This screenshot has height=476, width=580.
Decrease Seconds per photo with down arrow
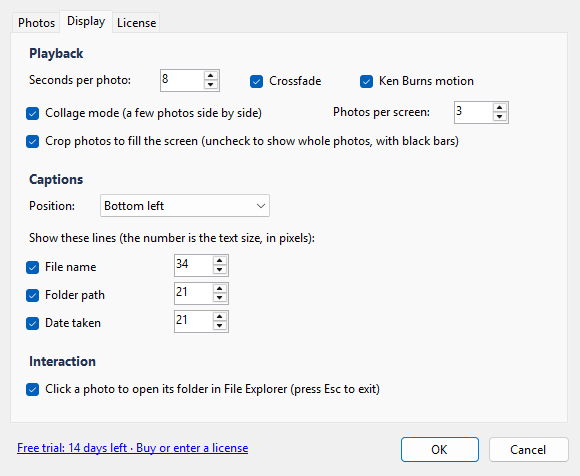(x=210, y=85)
